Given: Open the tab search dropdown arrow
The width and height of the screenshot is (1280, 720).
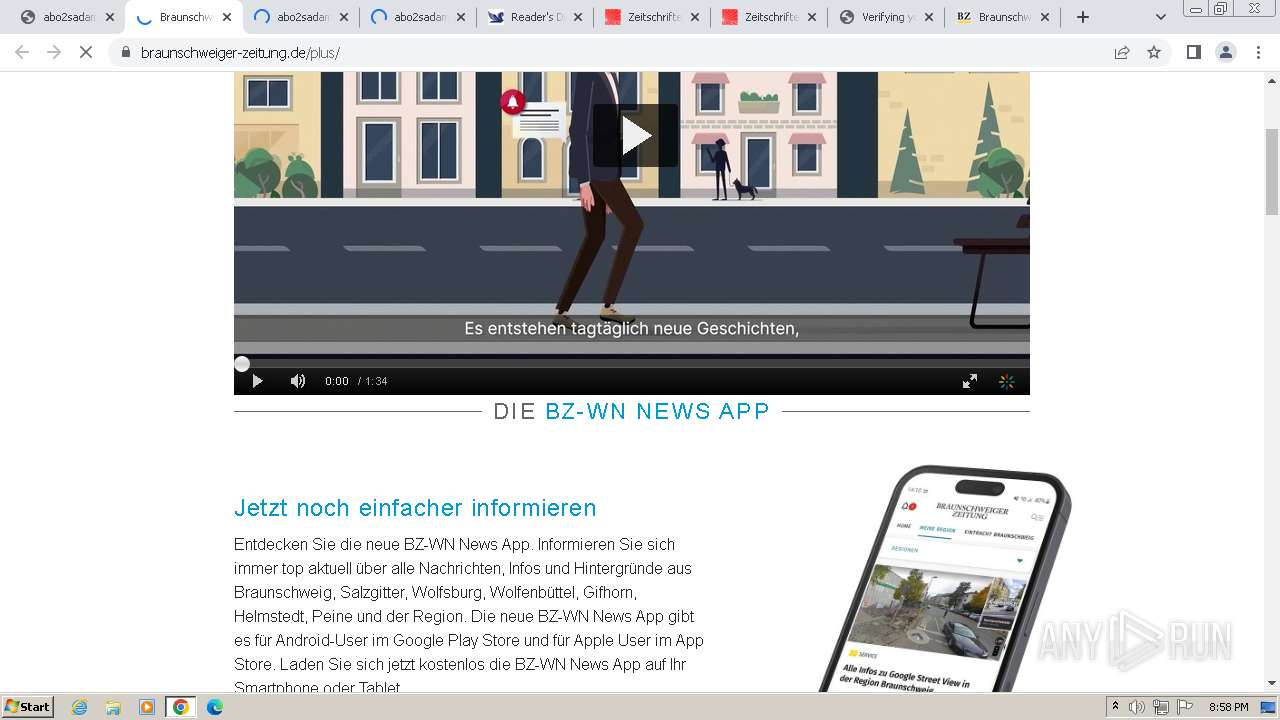Looking at the screenshot, I should coord(1160,17).
